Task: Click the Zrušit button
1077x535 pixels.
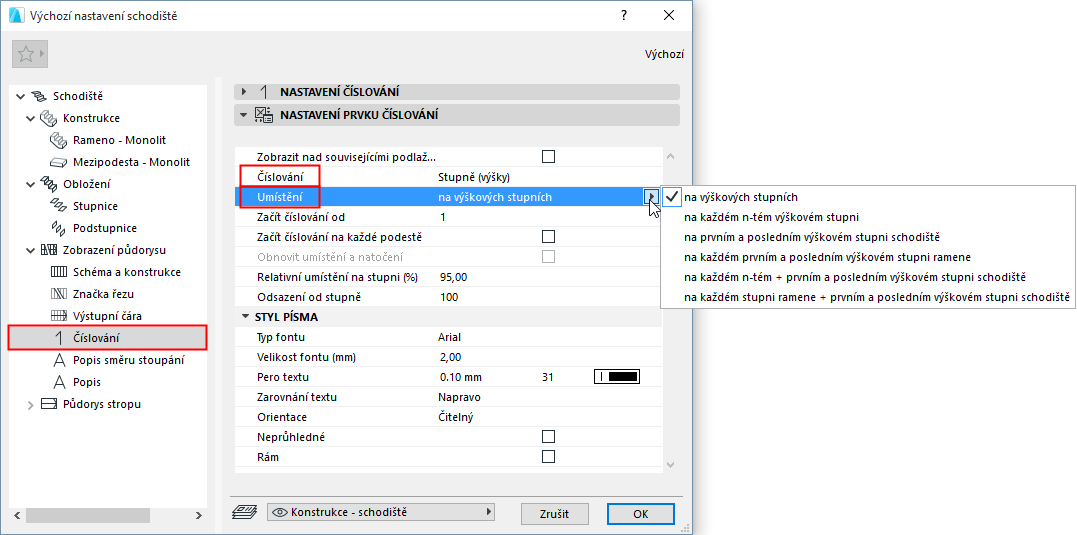Action: point(554,513)
